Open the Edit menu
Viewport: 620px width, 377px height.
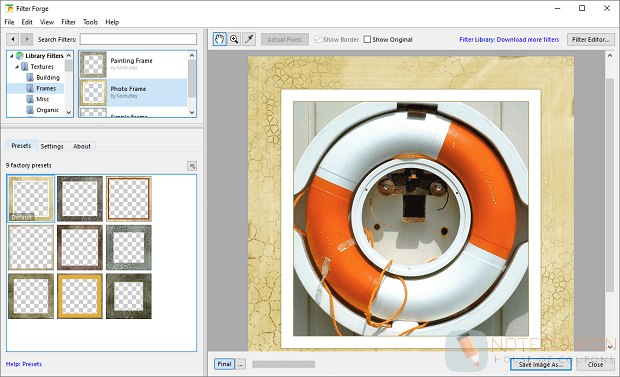[x=27, y=22]
